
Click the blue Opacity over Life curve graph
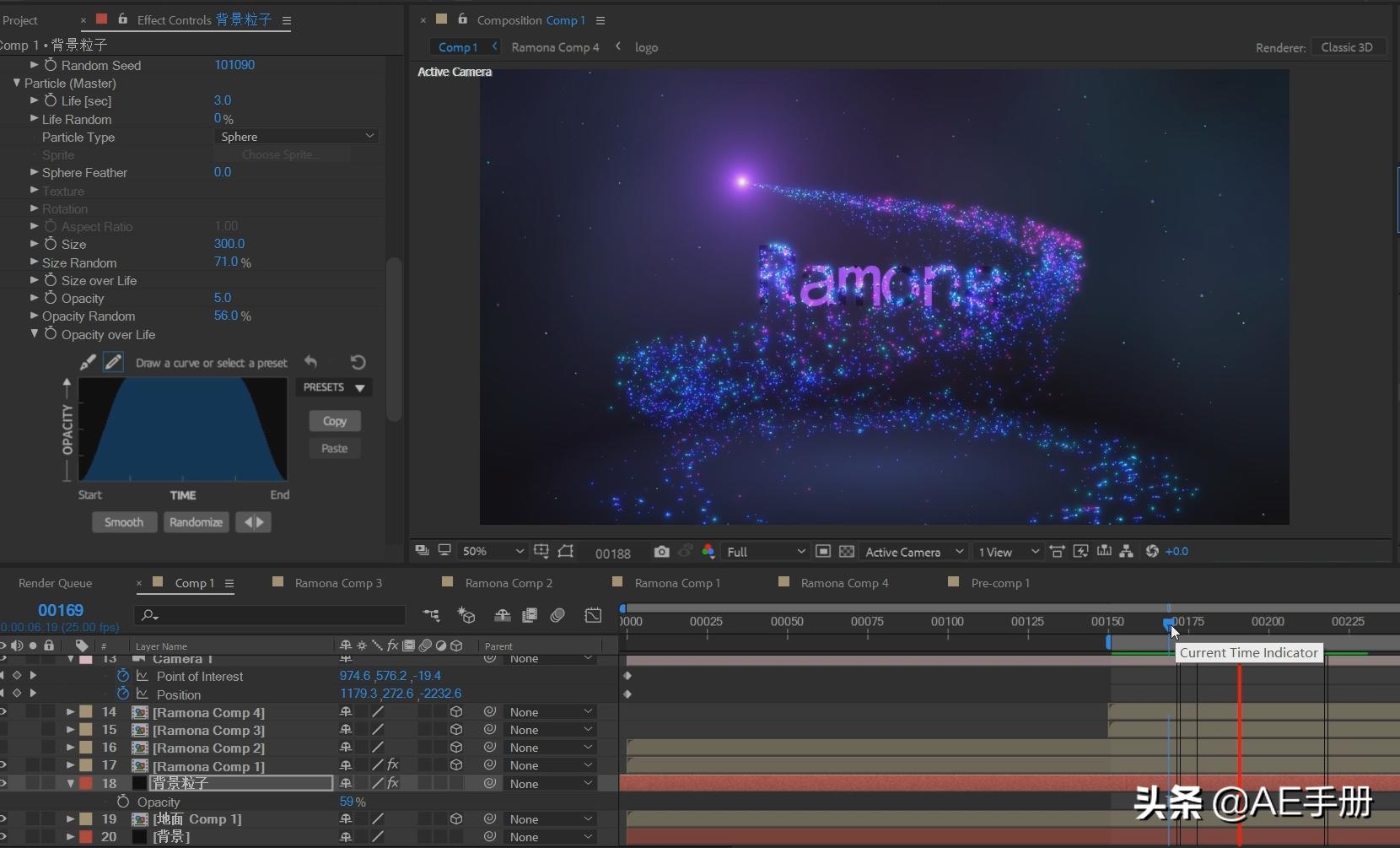[183, 430]
